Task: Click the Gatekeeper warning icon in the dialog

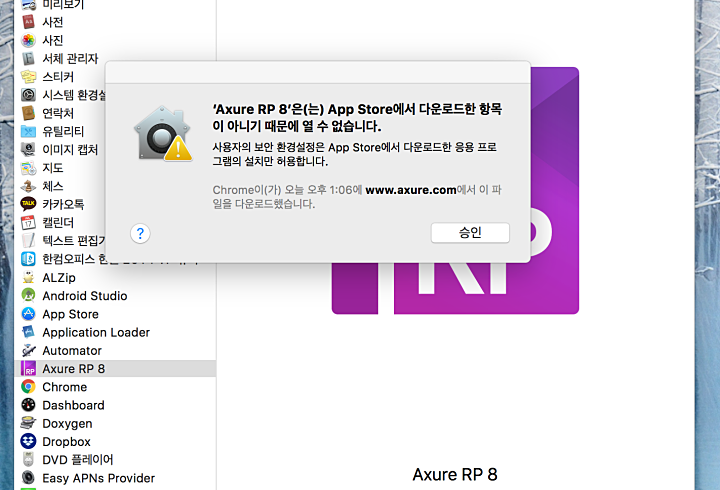Action: (163, 134)
